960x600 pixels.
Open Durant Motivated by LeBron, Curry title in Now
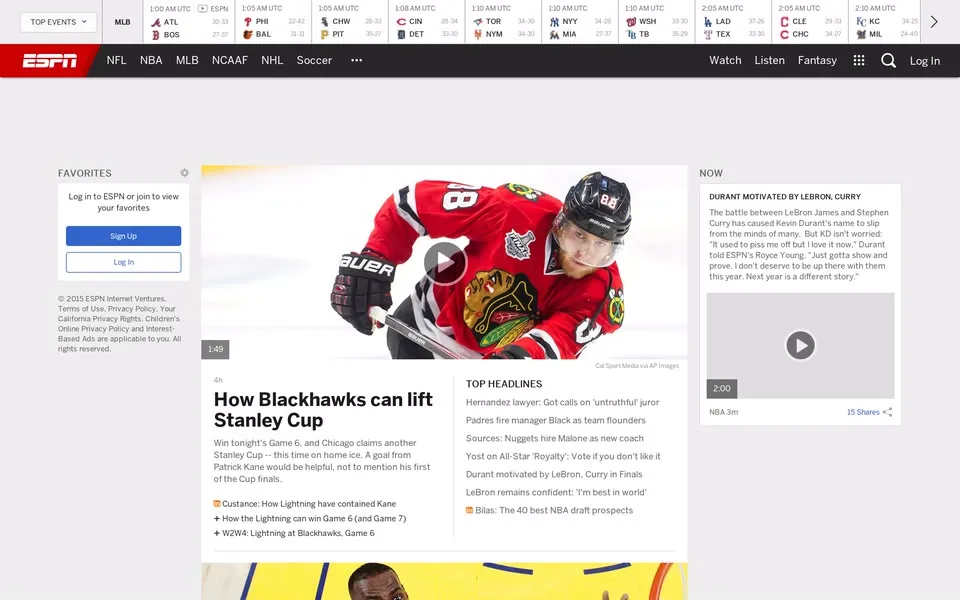pos(785,197)
